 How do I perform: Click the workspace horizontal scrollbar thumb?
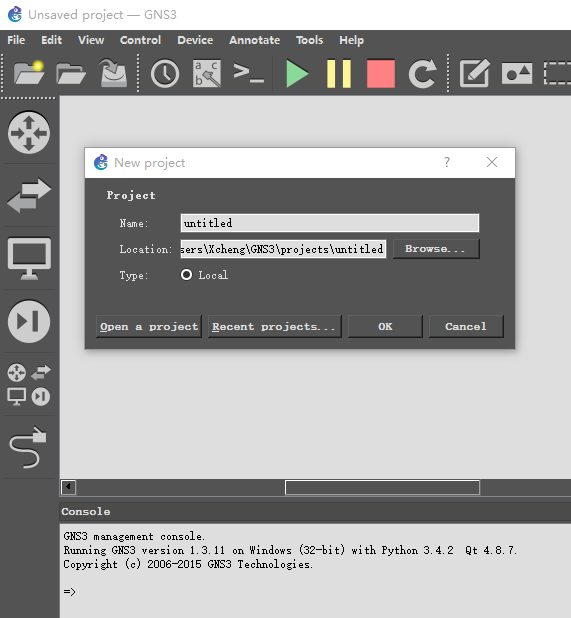pos(382,488)
